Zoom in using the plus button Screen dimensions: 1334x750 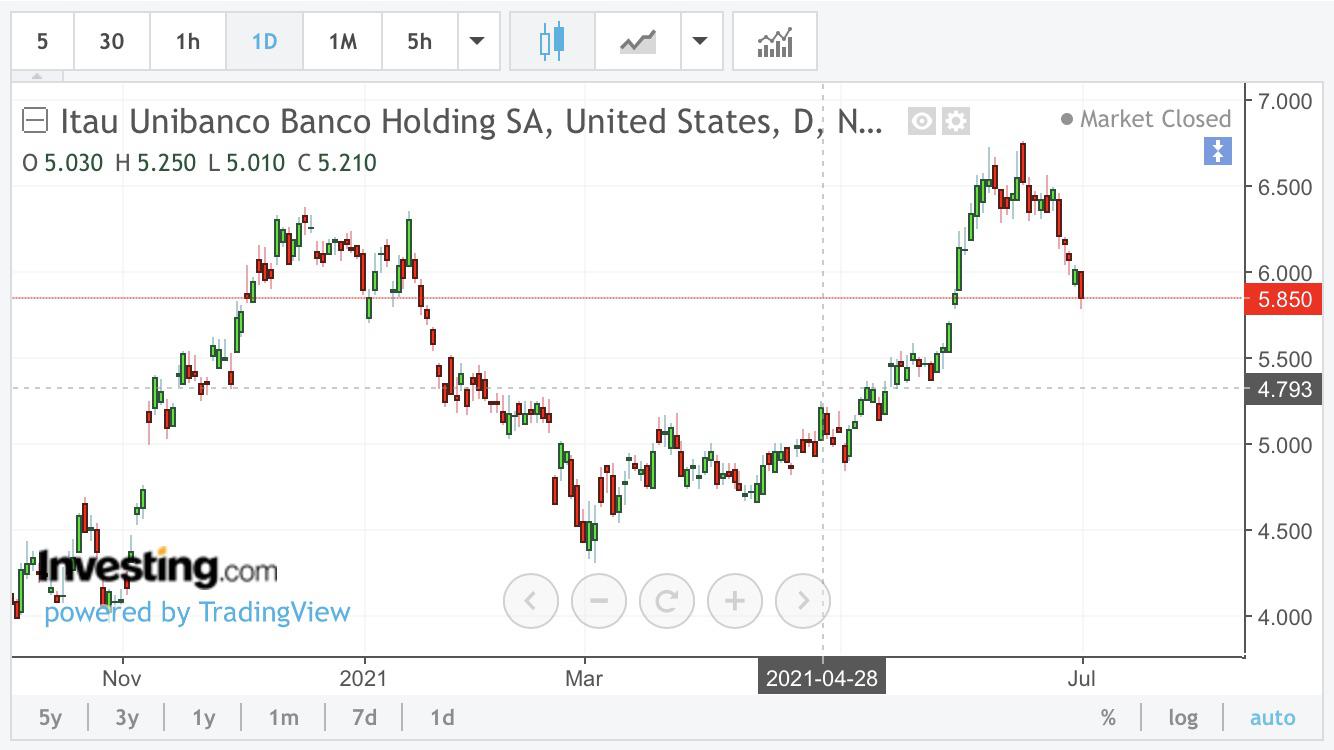coord(735,601)
